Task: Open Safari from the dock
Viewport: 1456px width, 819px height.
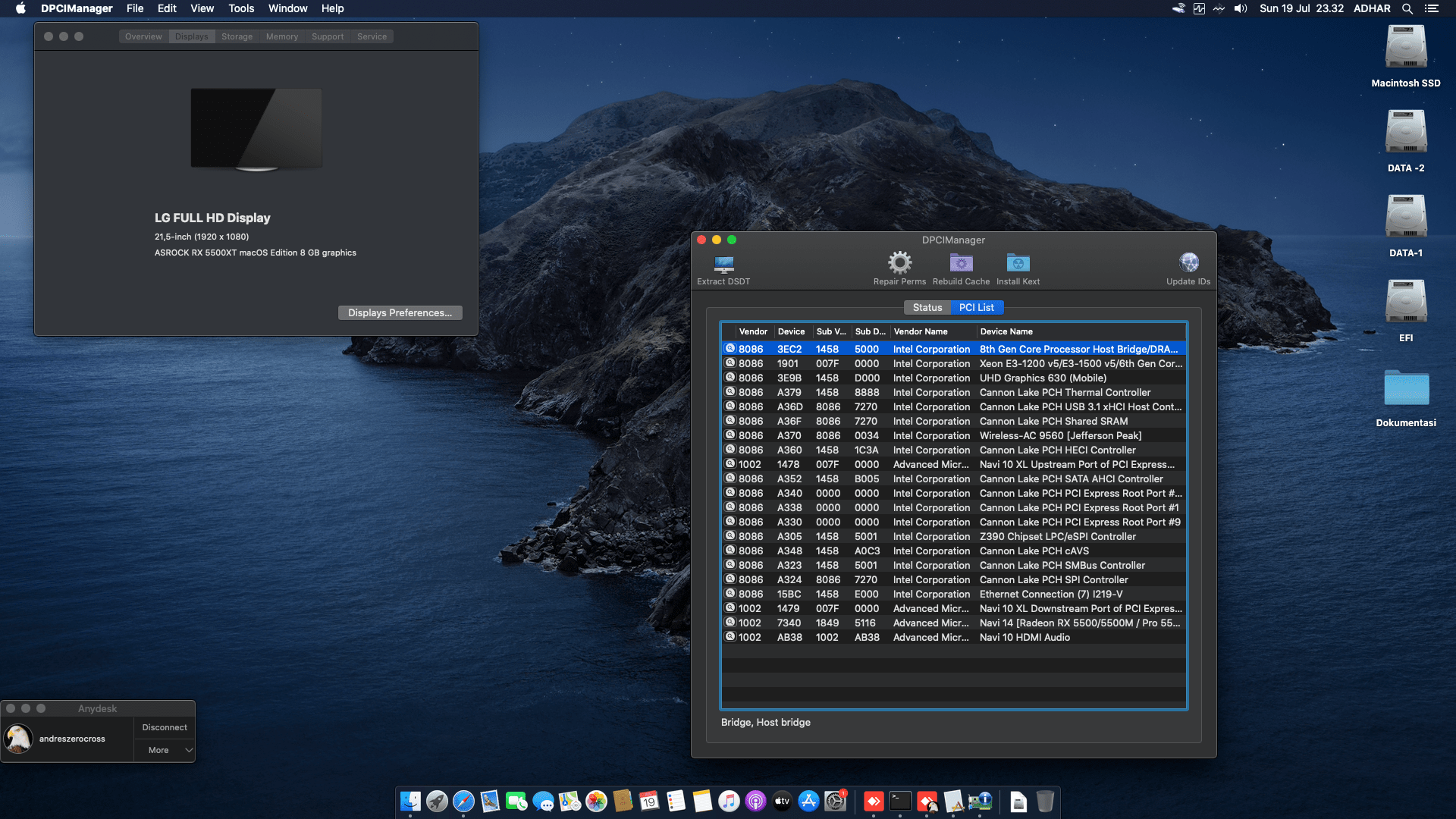Action: (463, 801)
